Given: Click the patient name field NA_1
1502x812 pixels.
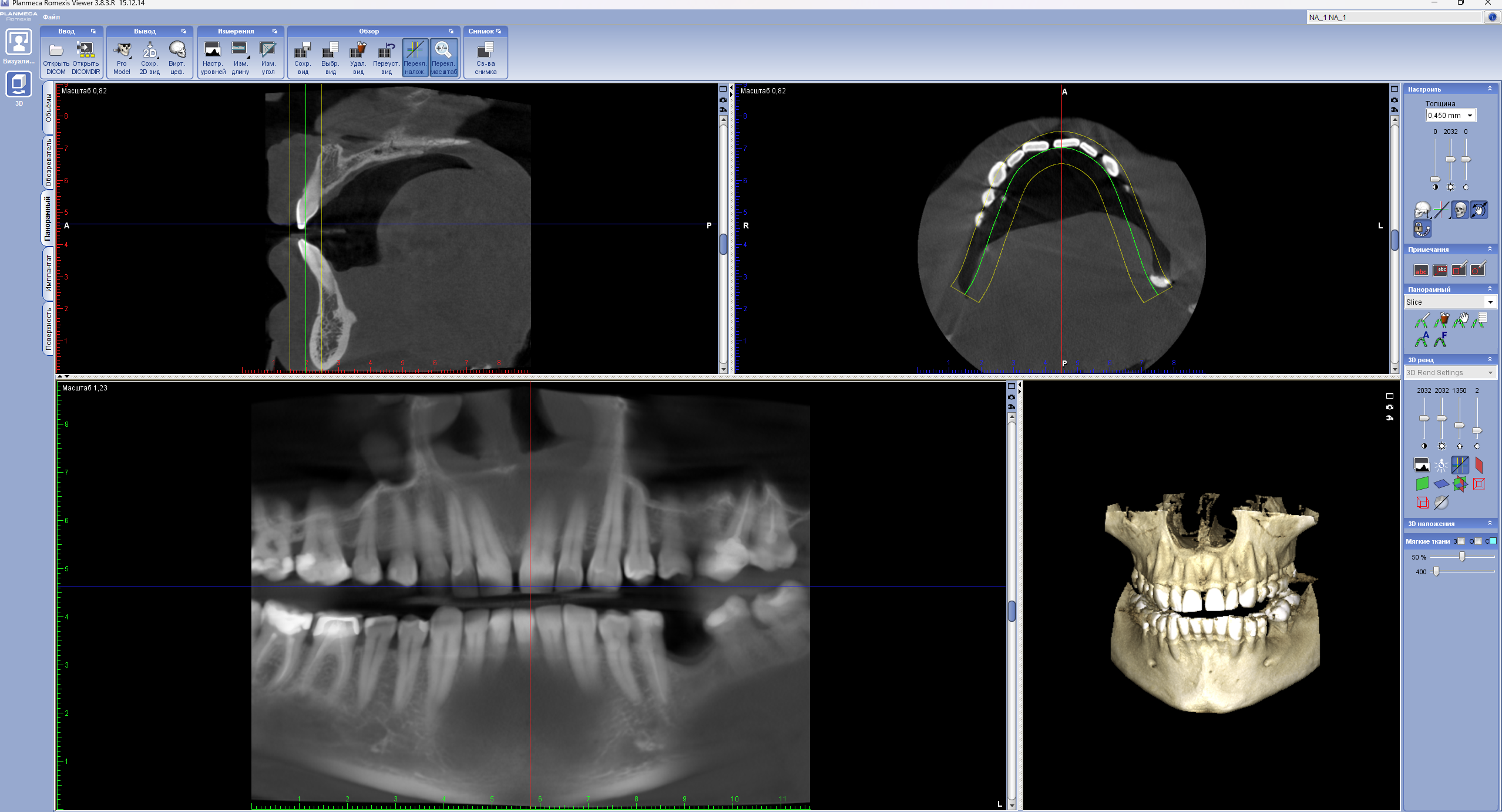Looking at the screenshot, I should click(x=1395, y=17).
